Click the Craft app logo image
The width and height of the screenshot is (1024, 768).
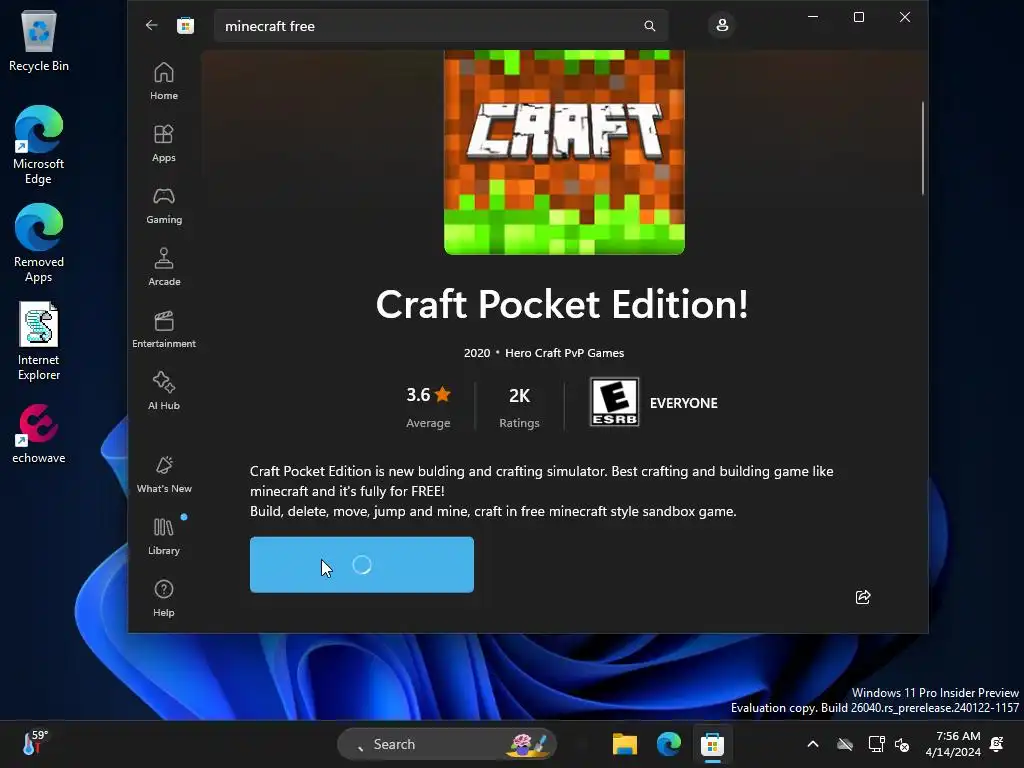564,152
